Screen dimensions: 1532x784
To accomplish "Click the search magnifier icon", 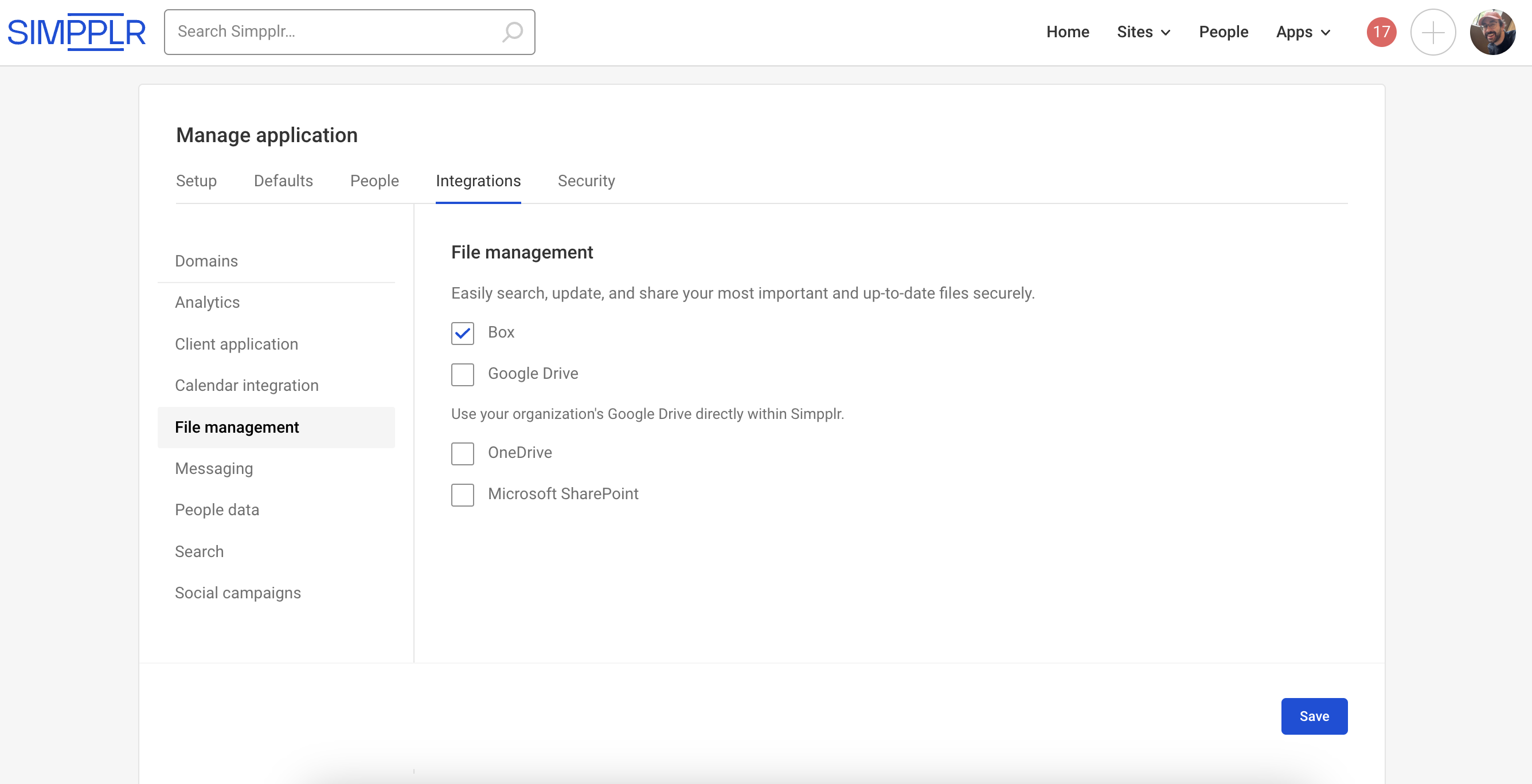I will pyautogui.click(x=512, y=32).
